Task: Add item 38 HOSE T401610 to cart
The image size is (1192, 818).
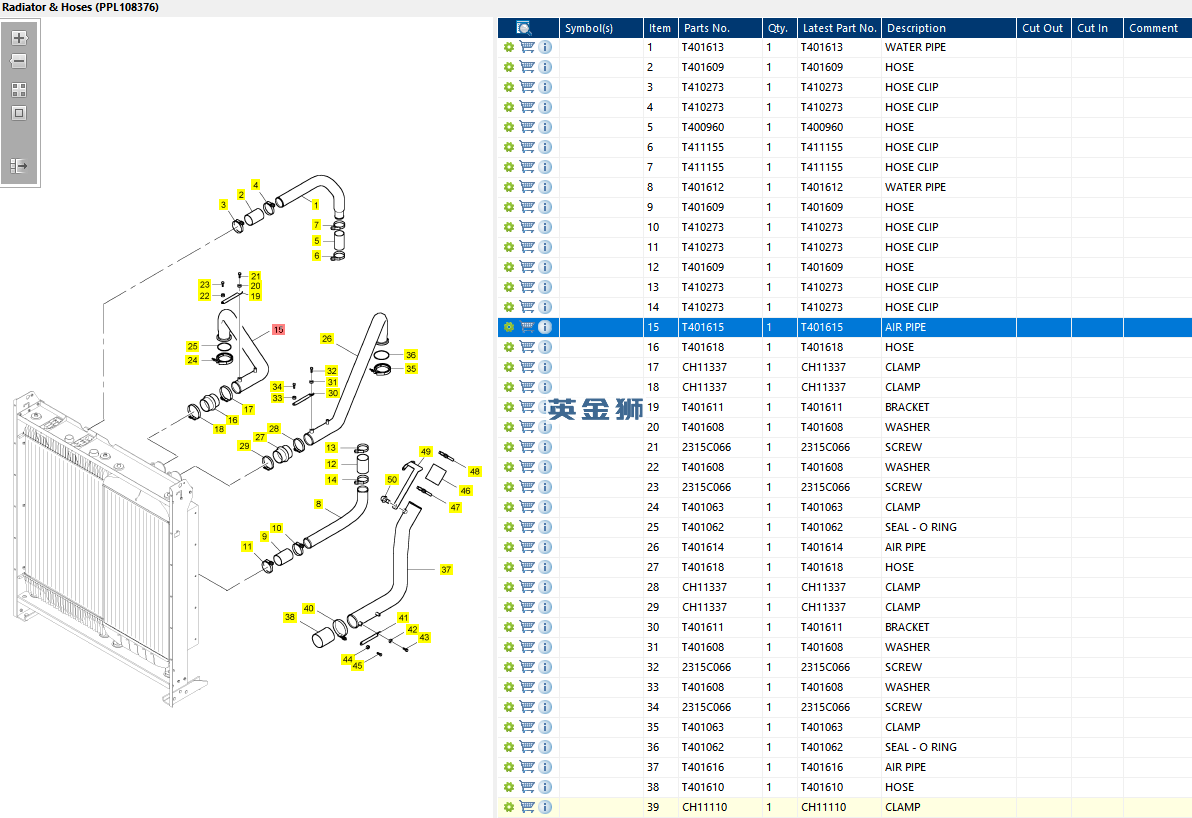Action: tap(527, 787)
